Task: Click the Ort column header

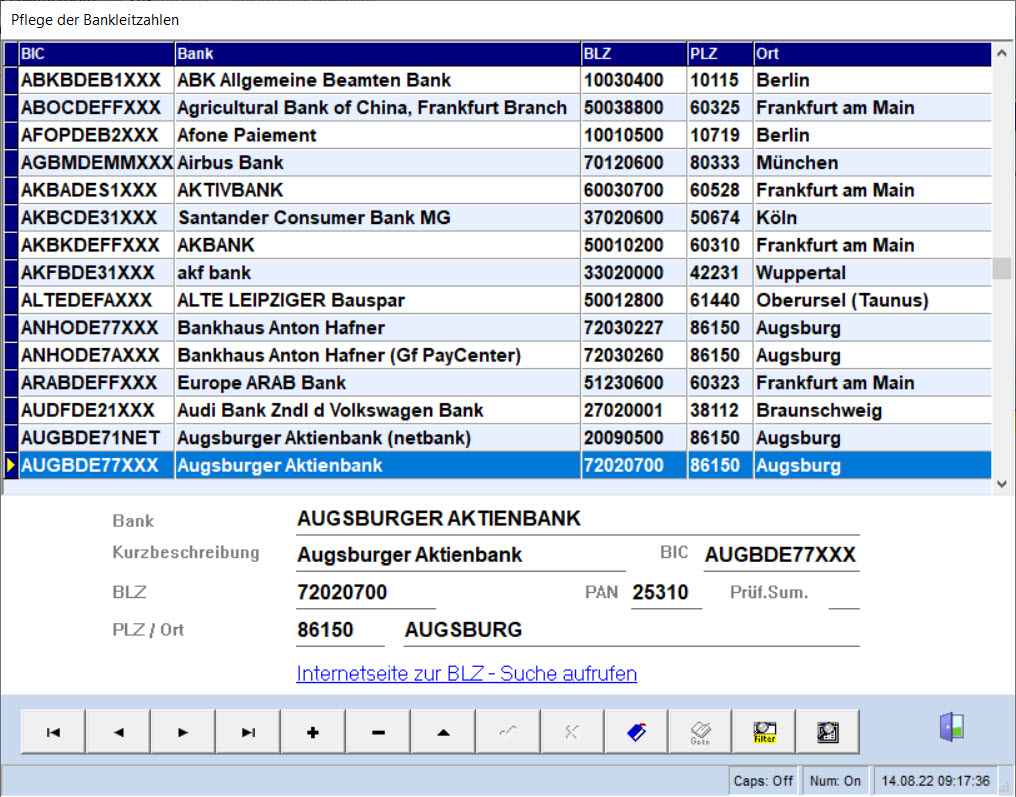Action: pyautogui.click(x=870, y=53)
